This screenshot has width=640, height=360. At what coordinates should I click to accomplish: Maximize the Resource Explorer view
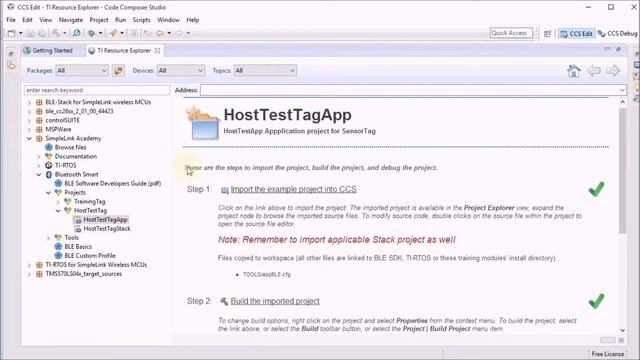click(619, 49)
